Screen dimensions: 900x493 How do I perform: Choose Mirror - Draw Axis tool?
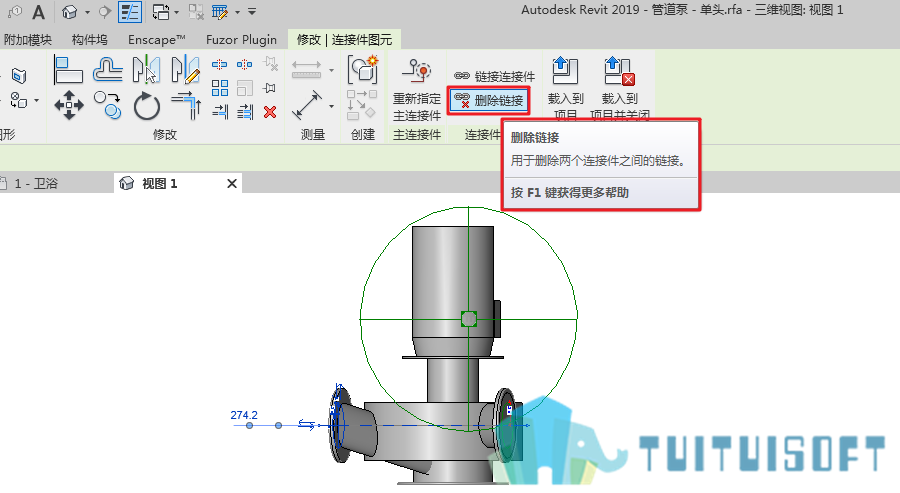[x=185, y=70]
